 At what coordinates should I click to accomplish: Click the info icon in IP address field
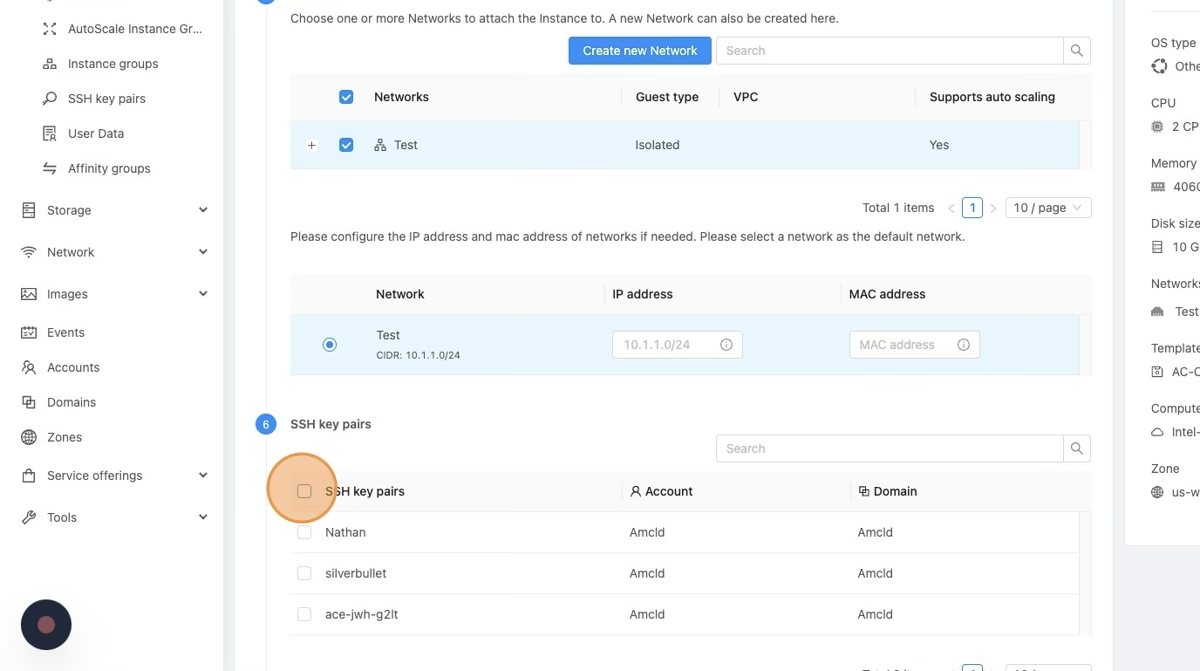click(726, 345)
